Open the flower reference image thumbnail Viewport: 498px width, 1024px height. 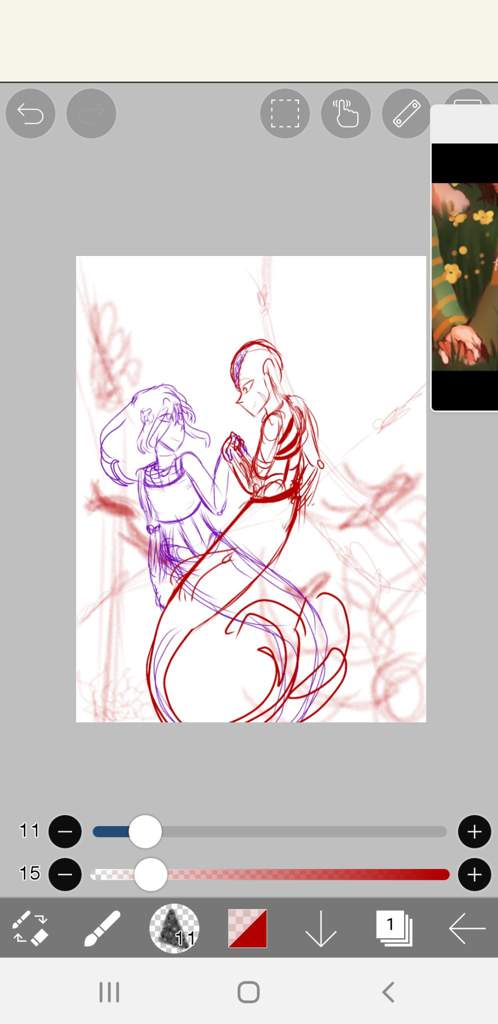[465, 277]
